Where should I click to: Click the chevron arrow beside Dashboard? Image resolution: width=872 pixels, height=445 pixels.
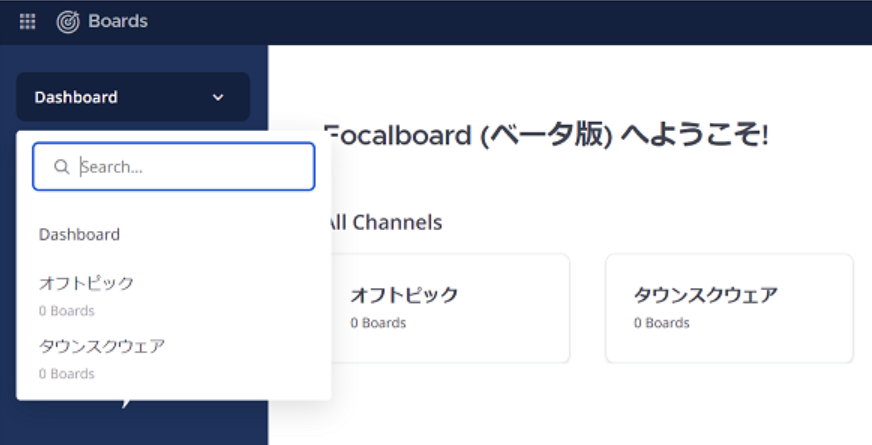[x=218, y=98]
